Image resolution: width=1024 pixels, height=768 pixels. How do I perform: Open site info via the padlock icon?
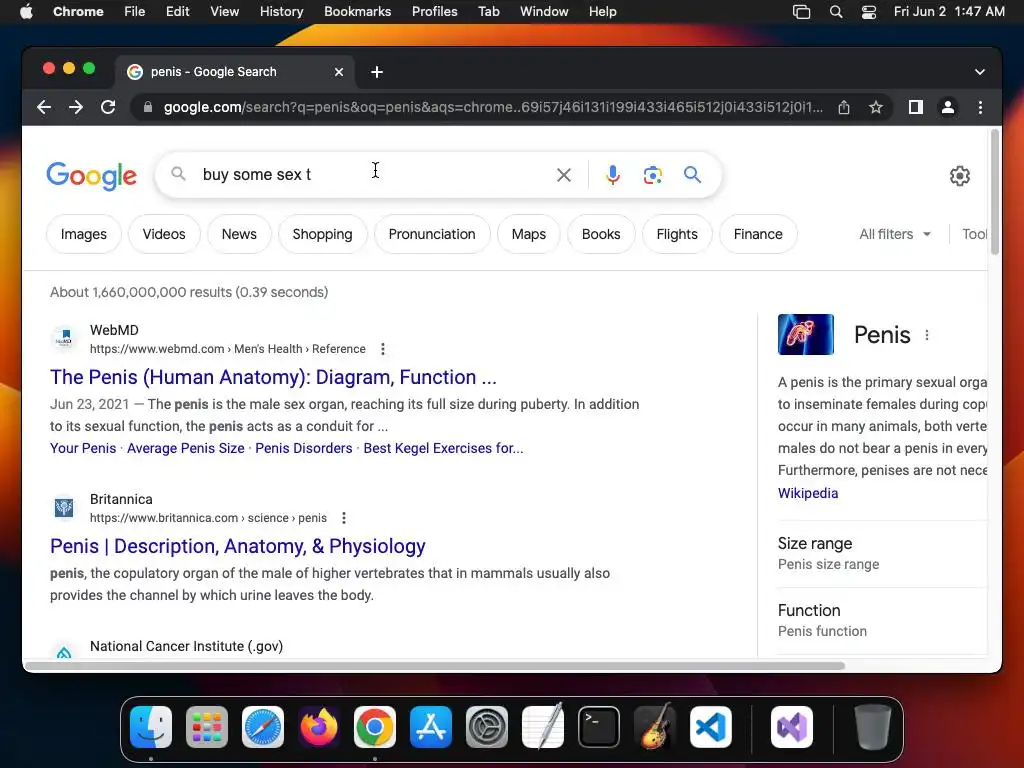click(x=148, y=107)
